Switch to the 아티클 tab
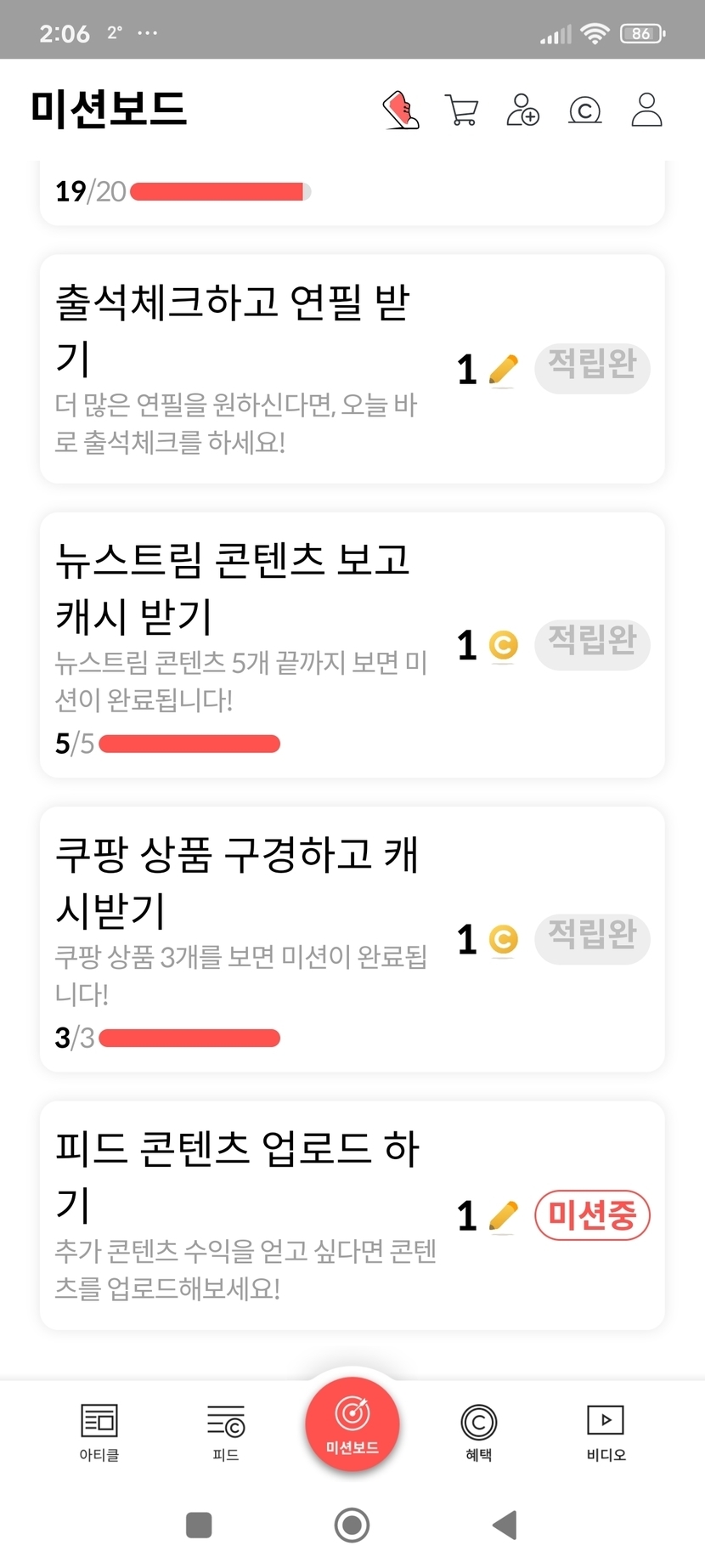The height and width of the screenshot is (1568, 705). pos(99,1432)
